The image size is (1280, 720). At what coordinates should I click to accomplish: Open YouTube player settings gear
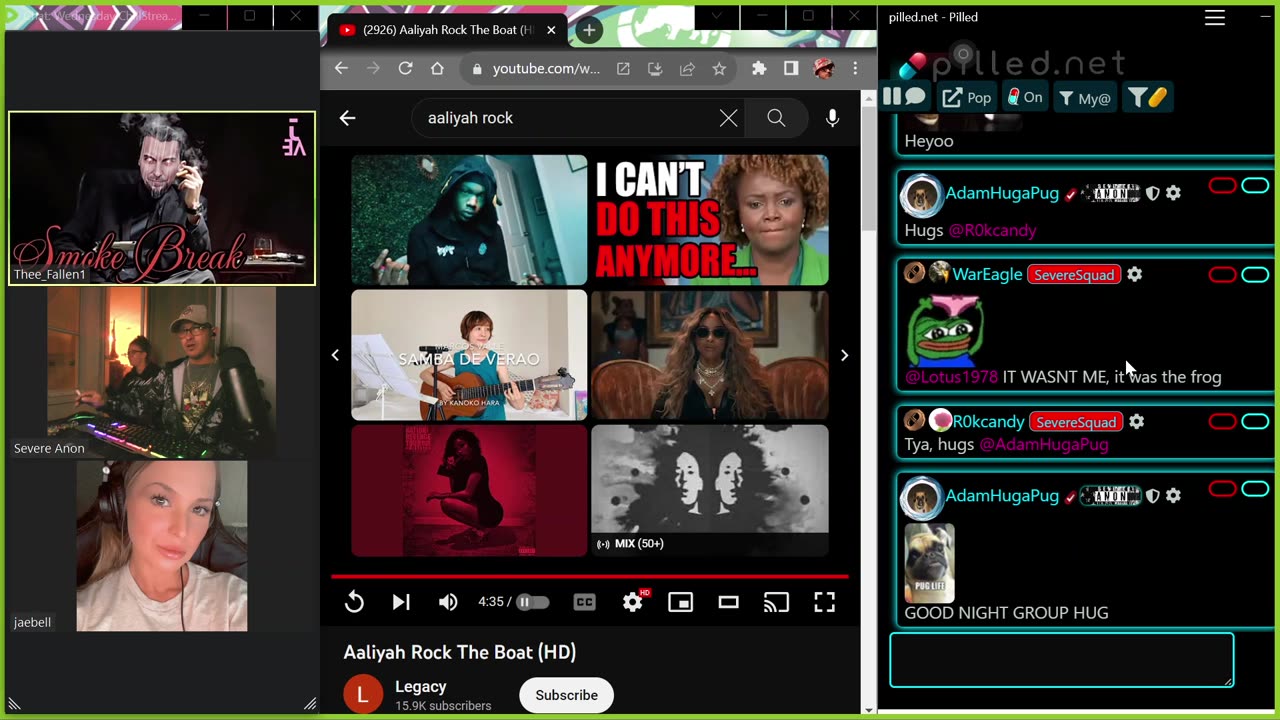pos(633,602)
